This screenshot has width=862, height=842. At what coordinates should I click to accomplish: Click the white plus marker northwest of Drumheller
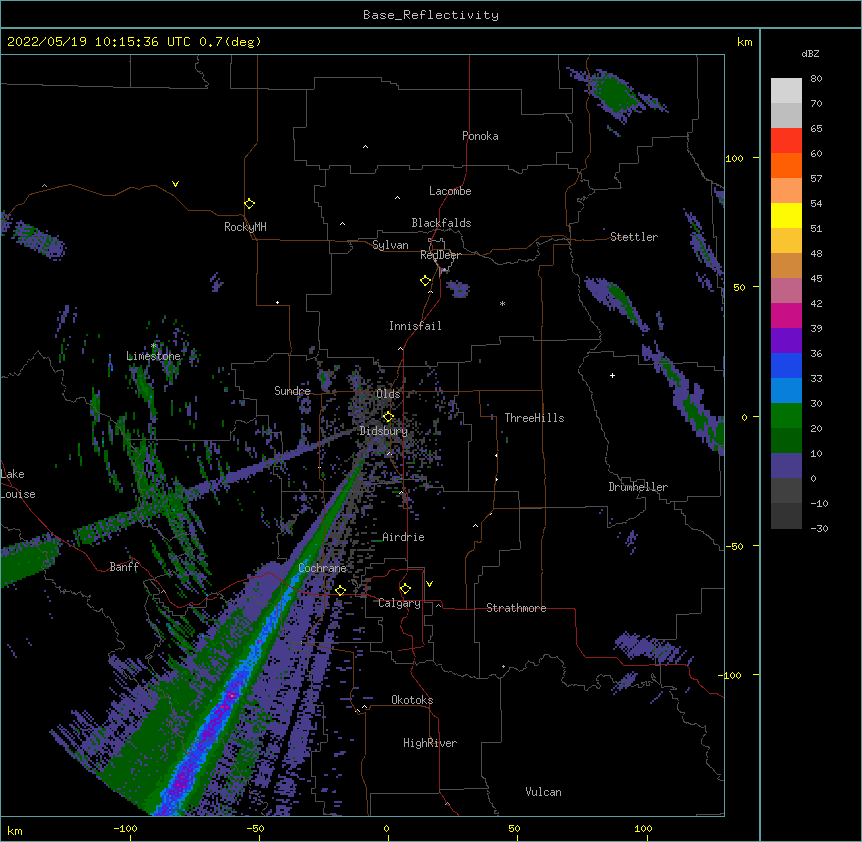[612, 375]
